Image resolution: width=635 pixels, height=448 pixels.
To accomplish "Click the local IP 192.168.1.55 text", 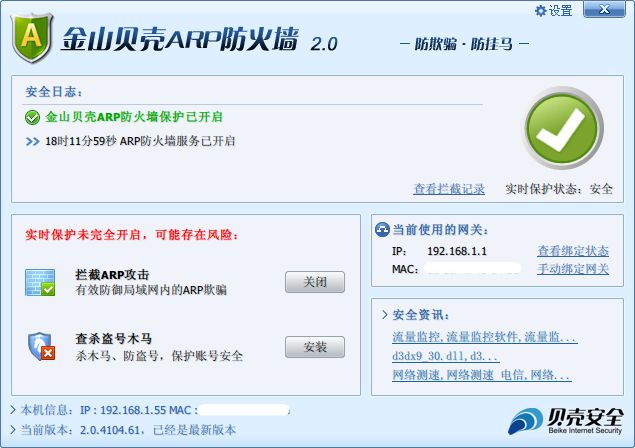I will pyautogui.click(x=133, y=410).
